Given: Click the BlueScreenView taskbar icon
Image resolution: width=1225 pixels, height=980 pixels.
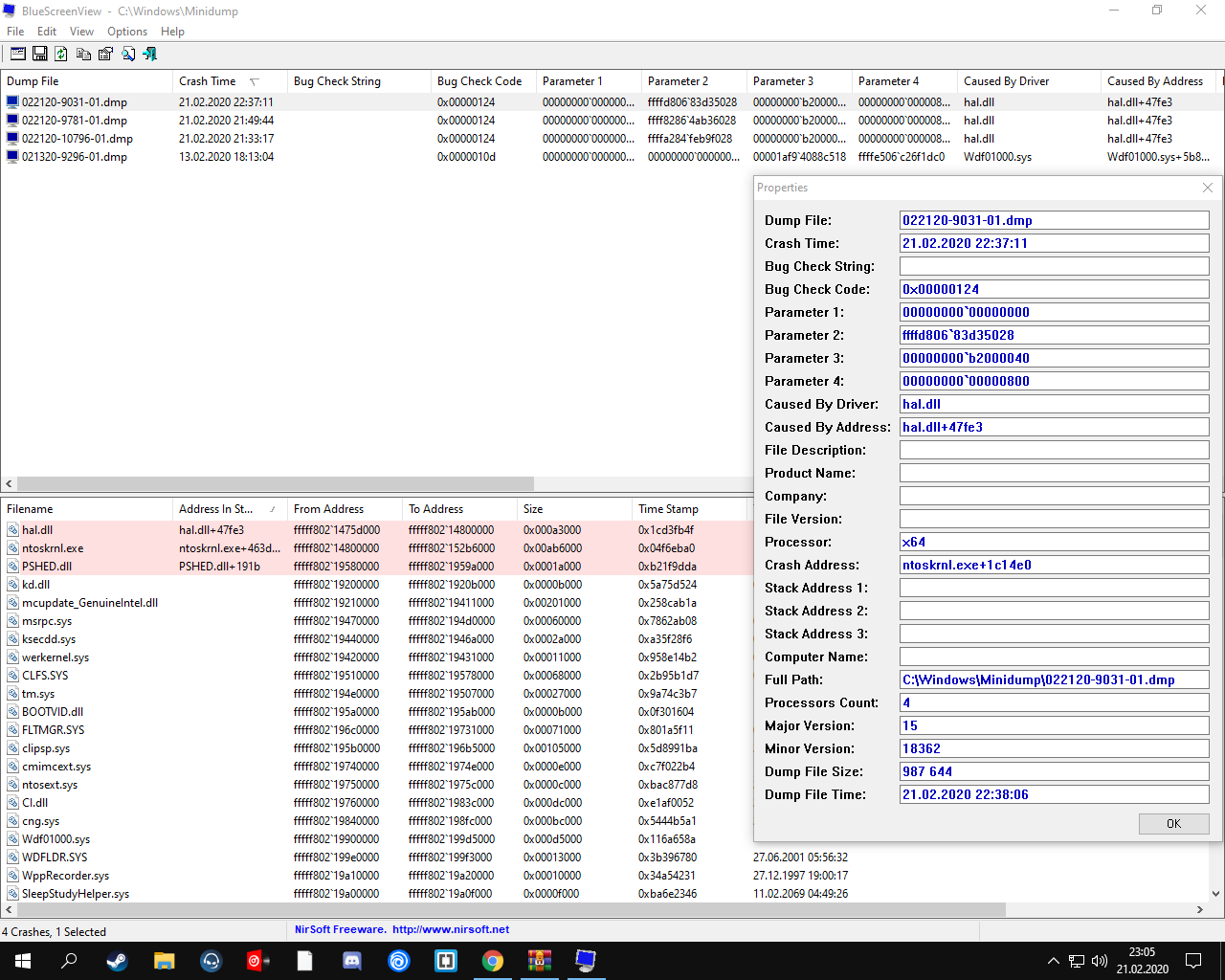Looking at the screenshot, I should coord(586,961).
